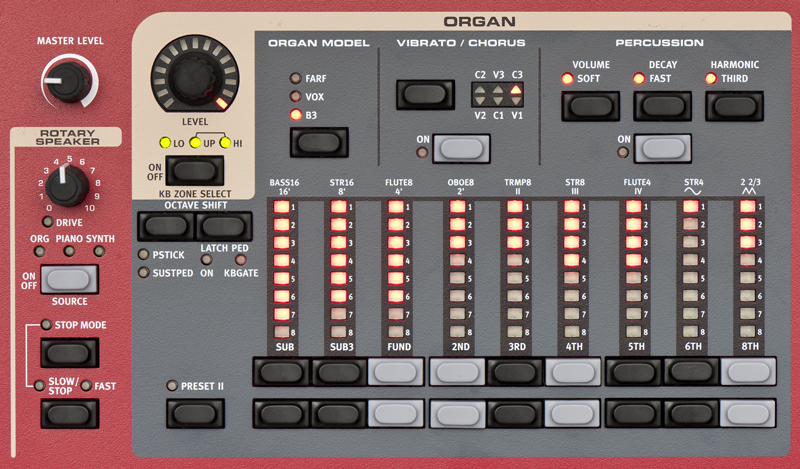Viewport: 800px width, 469px height.
Task: Click the yellow LO zone LED
Action: coord(165,143)
